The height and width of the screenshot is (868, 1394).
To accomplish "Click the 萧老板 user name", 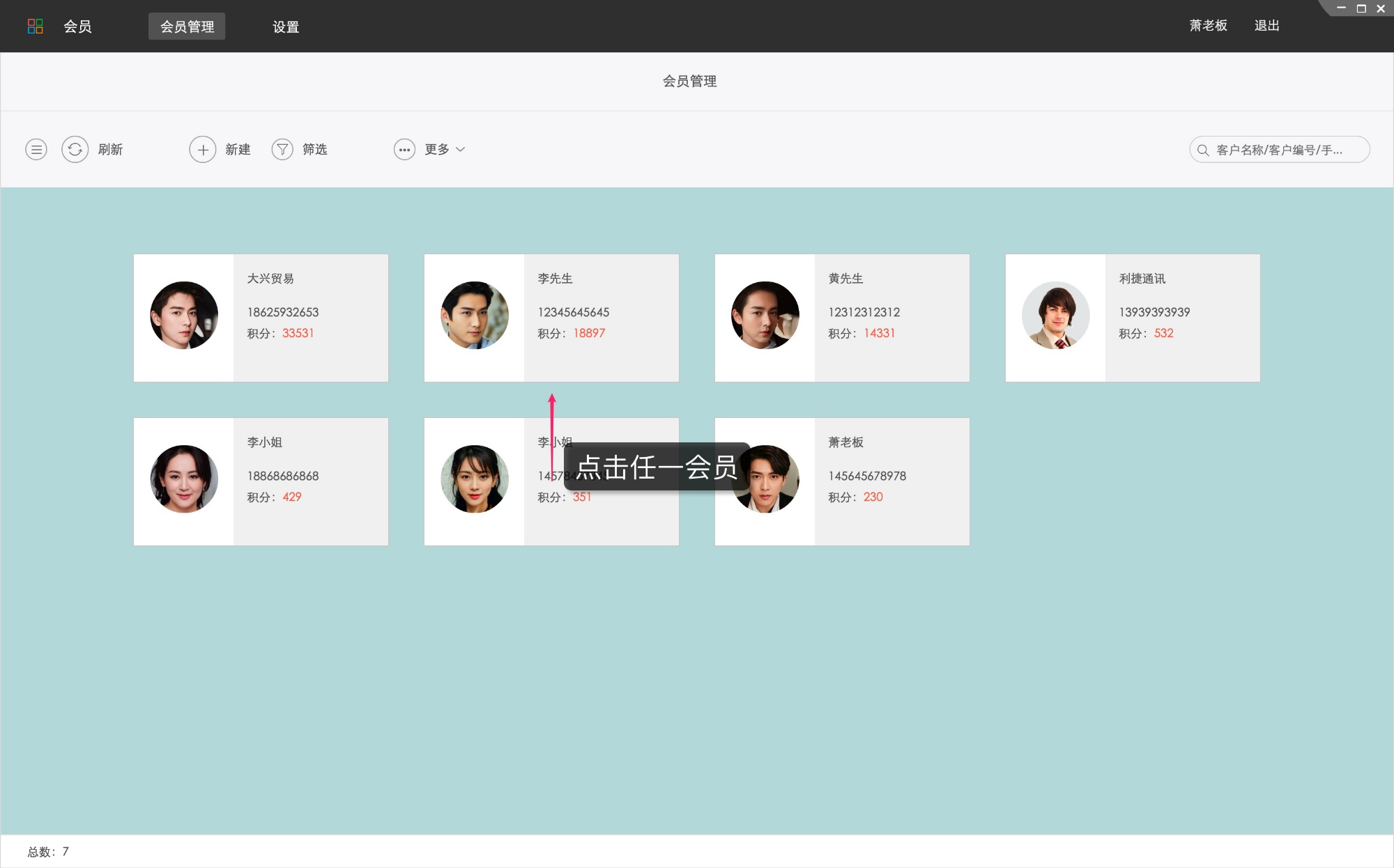I will pos(1208,26).
